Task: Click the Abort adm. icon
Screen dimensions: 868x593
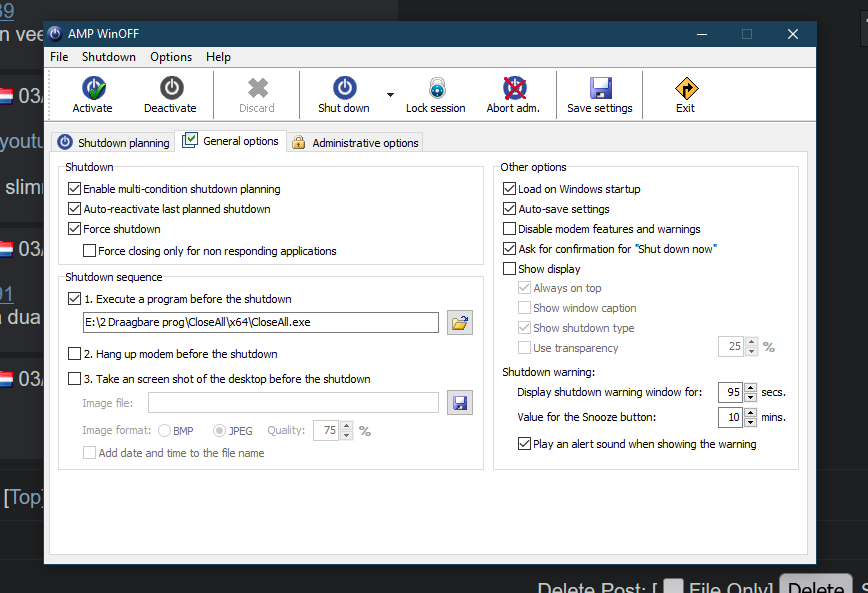Action: tap(514, 88)
